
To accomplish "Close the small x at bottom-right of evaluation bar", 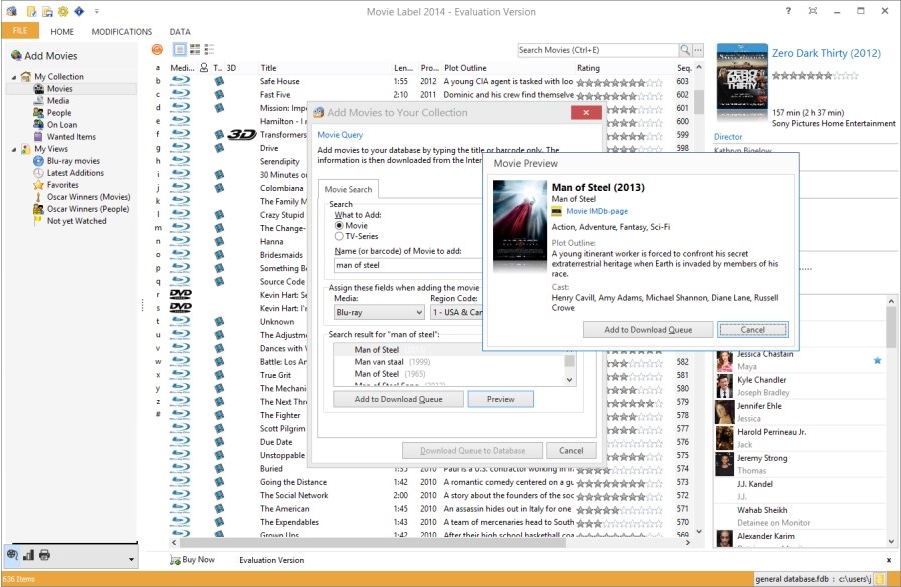I will [890, 560].
